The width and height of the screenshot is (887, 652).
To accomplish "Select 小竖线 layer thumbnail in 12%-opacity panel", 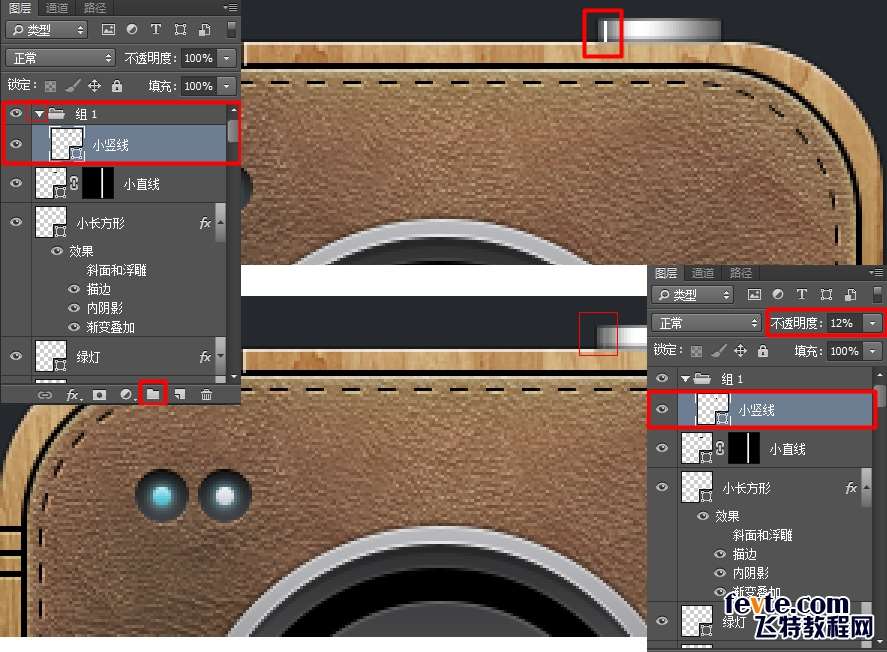I will coord(713,409).
